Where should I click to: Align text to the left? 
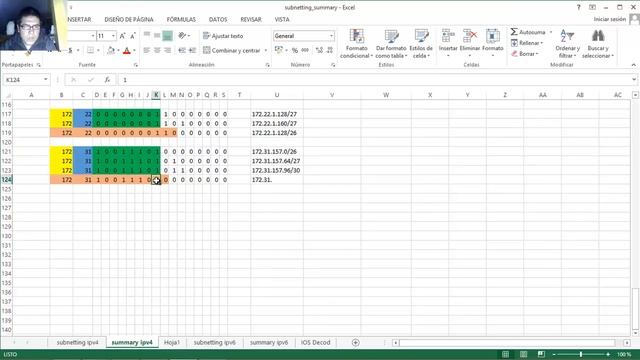click(x=147, y=50)
